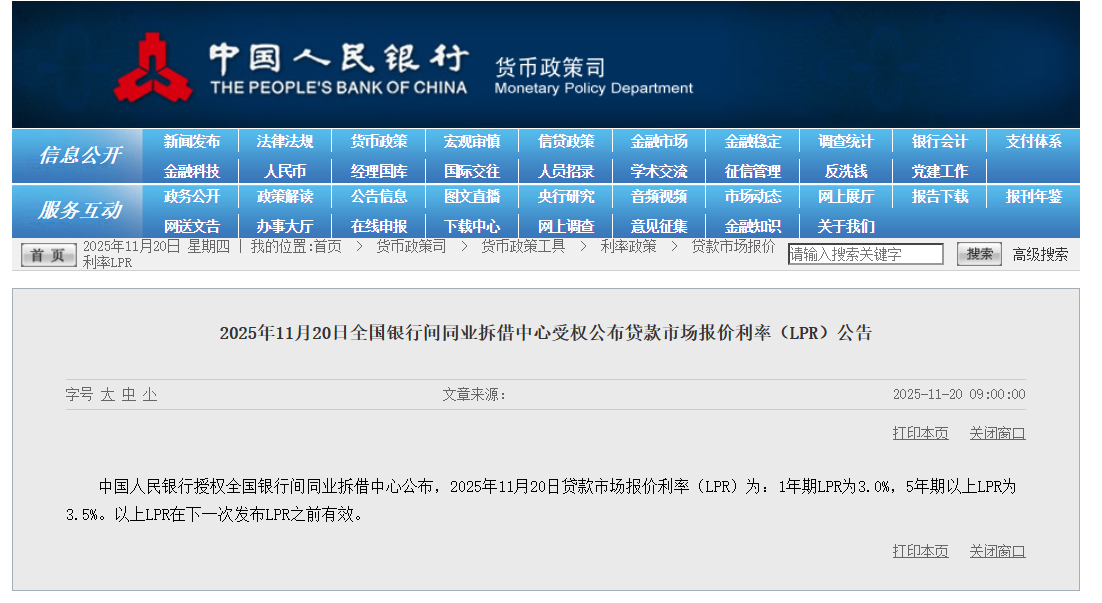Click upper 关闭窗口 close link
The image size is (1102, 603).
click(x=997, y=433)
